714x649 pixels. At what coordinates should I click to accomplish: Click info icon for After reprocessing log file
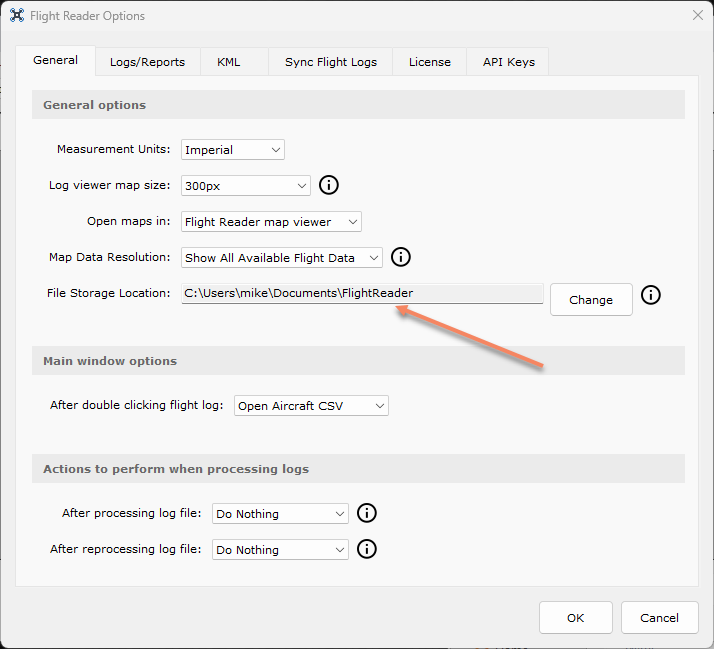tap(367, 549)
